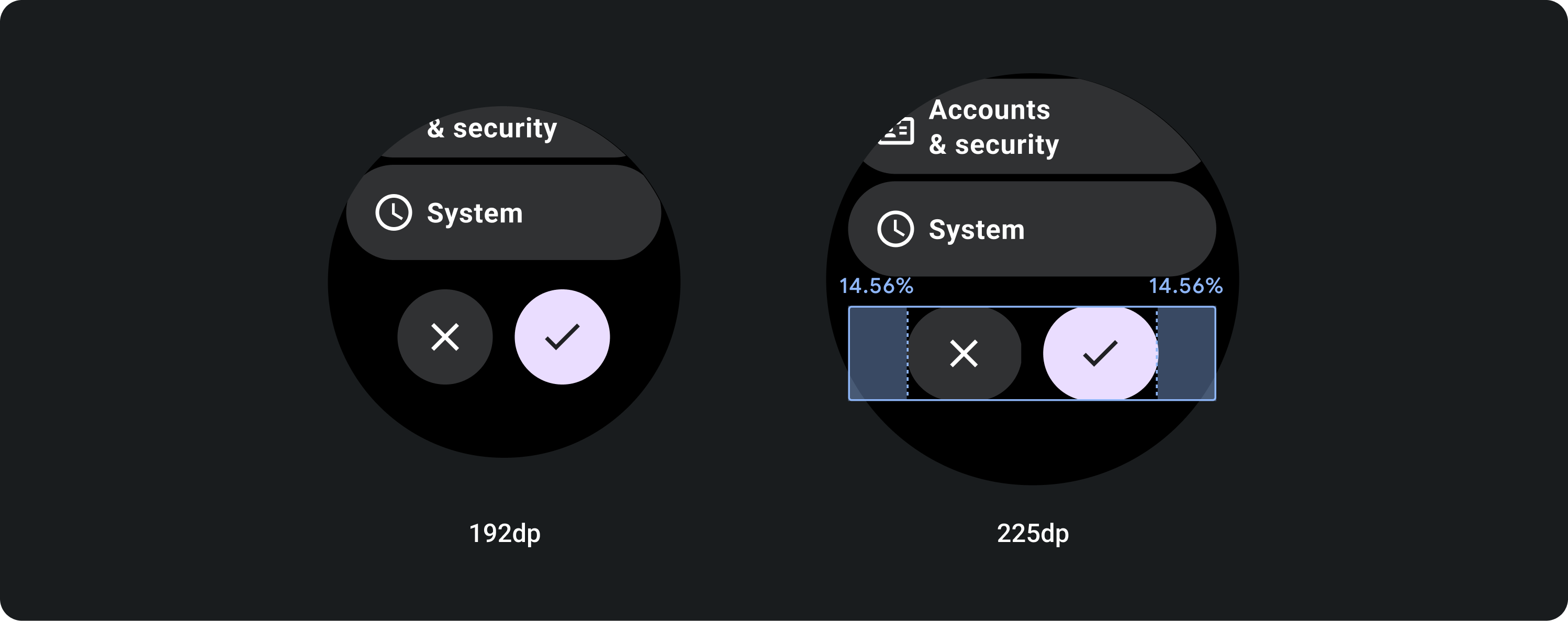This screenshot has width=1568, height=621.
Task: Click the right 14.56% margin label
Action: point(1185,286)
